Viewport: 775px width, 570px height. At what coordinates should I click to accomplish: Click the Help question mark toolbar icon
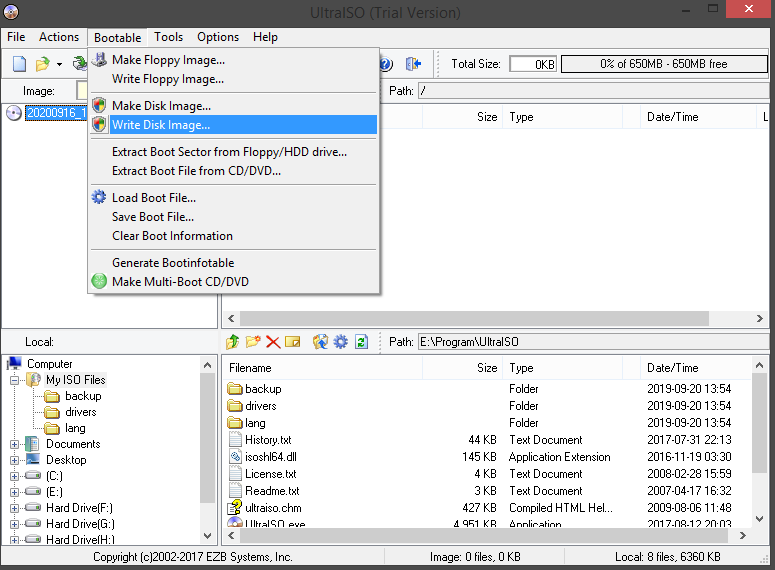pos(386,64)
